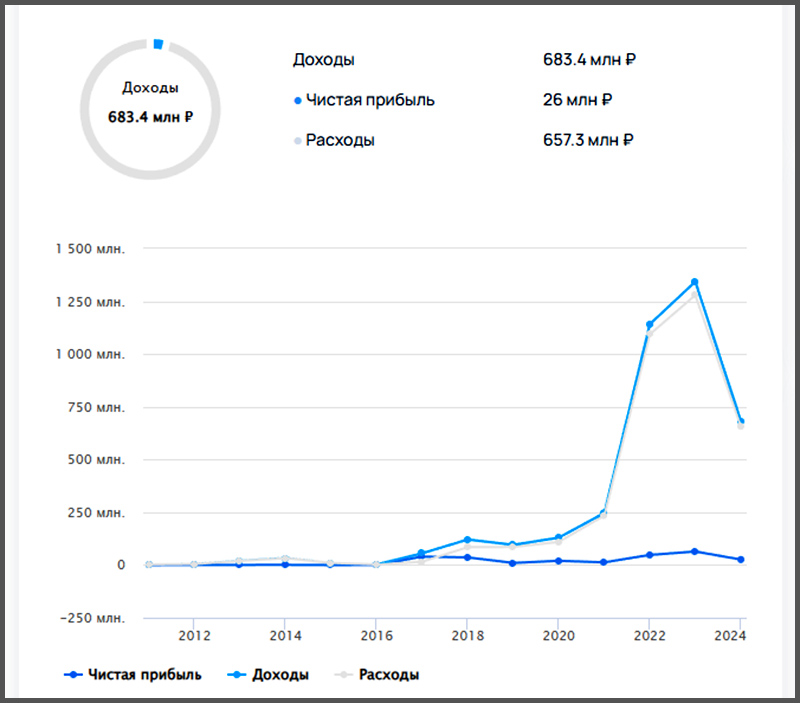Select the 2023 peak point on income line
The width and height of the screenshot is (800, 703).
tap(694, 282)
